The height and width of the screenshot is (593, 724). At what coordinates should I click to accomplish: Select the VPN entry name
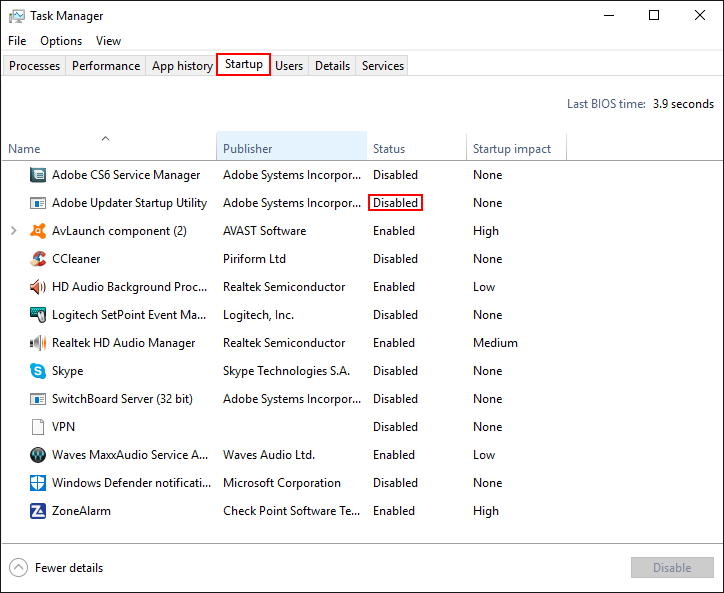pos(63,427)
